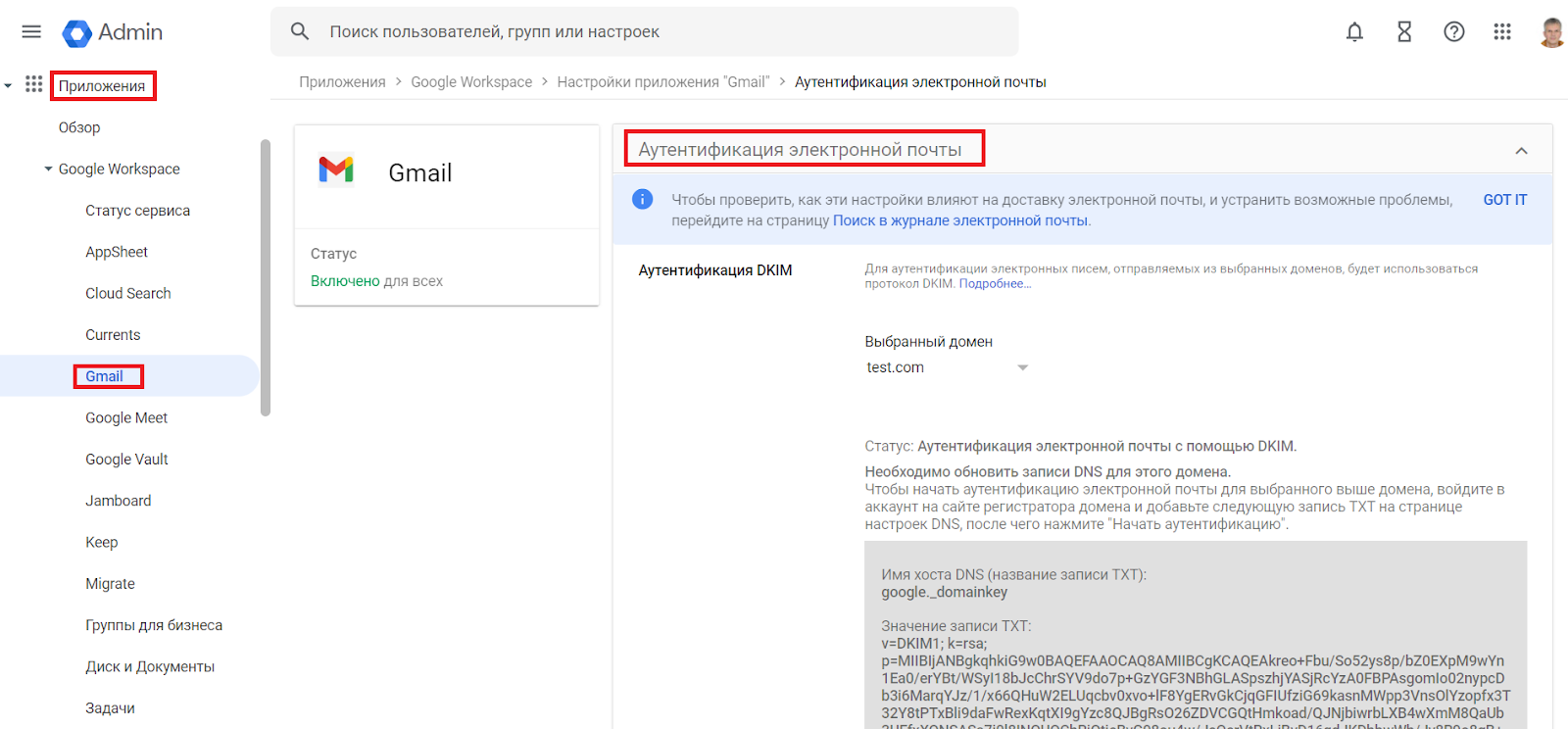
Task: Open Обзор in the sidebar
Action: click(x=79, y=127)
